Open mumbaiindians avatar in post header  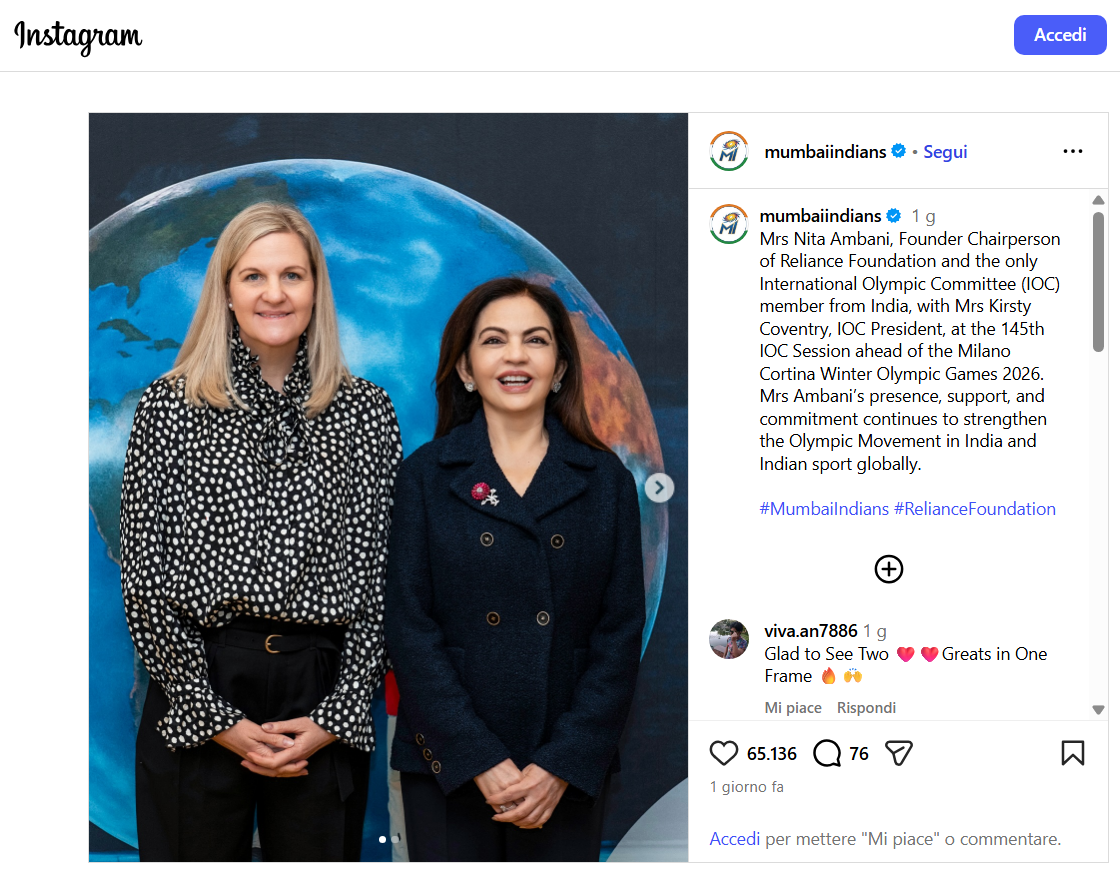click(729, 151)
